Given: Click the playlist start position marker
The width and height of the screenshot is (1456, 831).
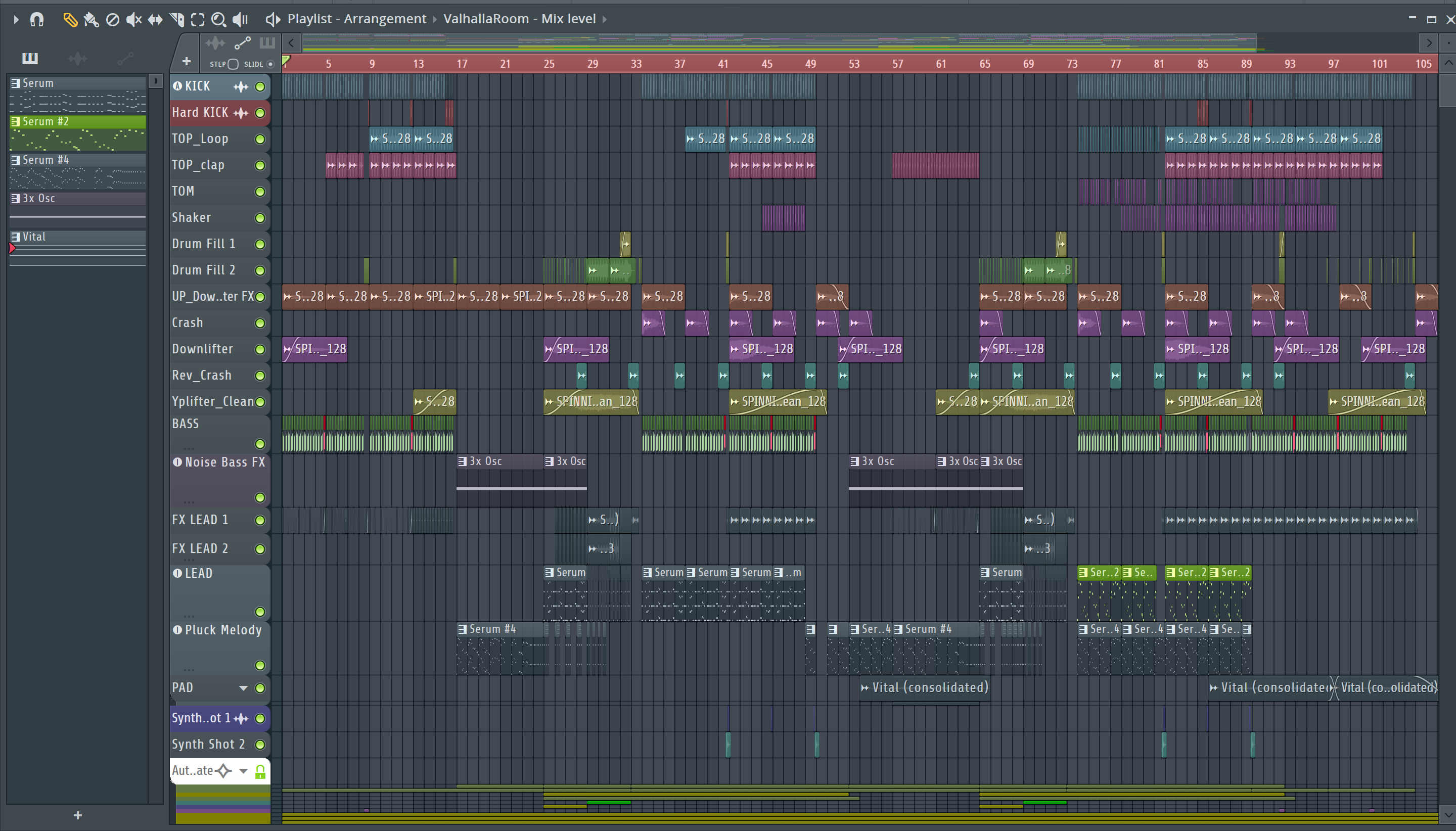Looking at the screenshot, I should [286, 61].
